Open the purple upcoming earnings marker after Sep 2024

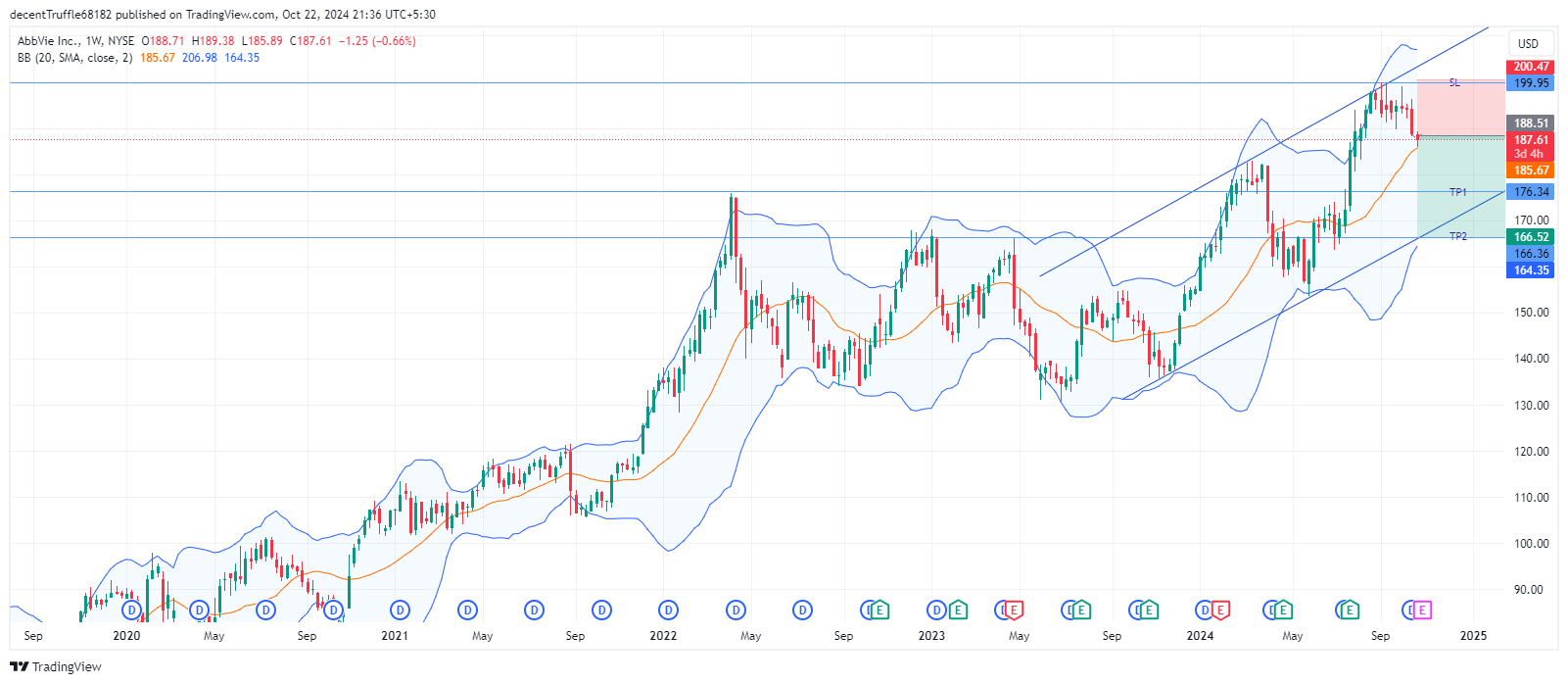coord(1422,611)
